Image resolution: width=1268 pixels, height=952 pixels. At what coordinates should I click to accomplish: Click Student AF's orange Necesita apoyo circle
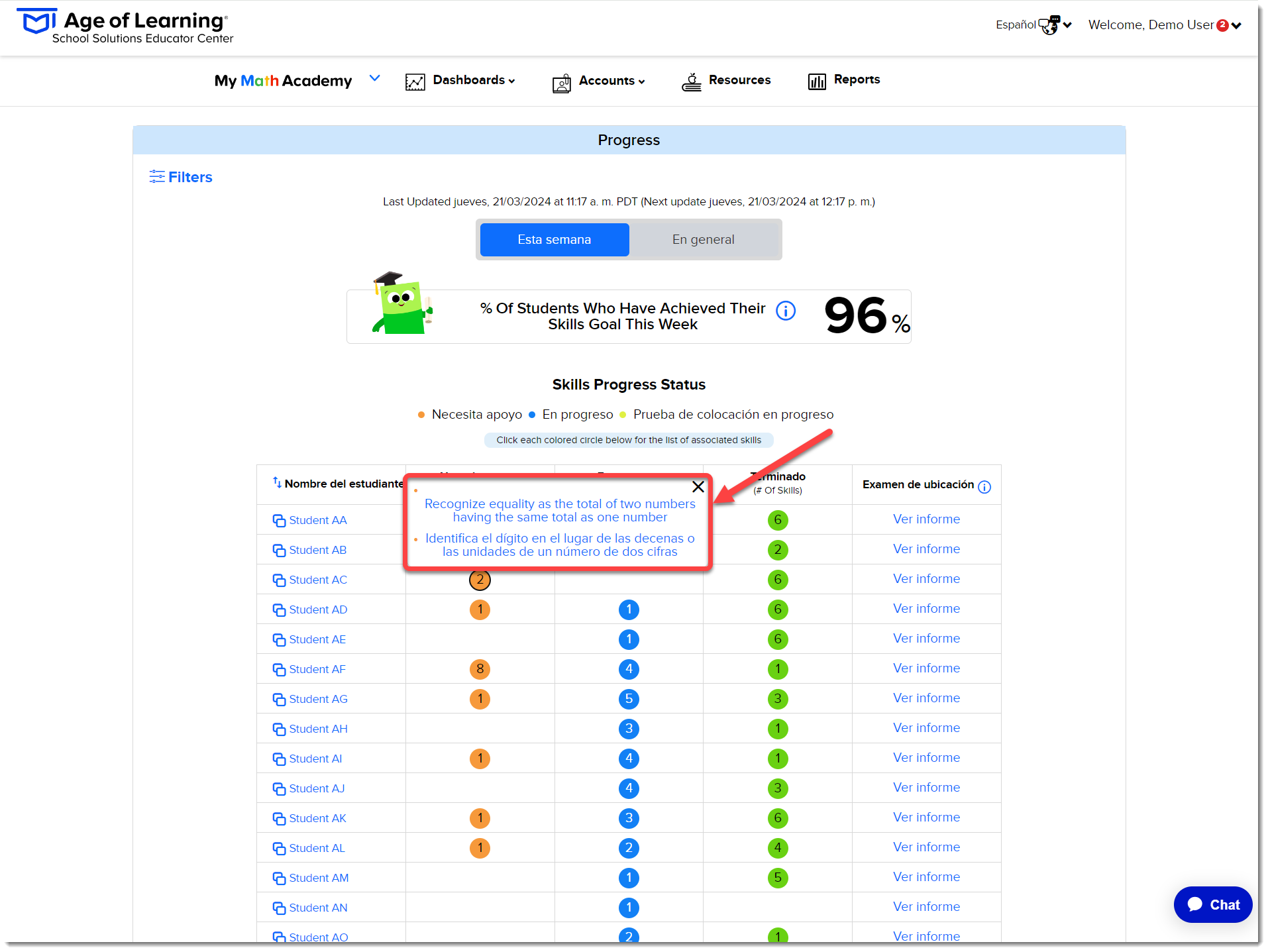pyautogui.click(x=480, y=669)
